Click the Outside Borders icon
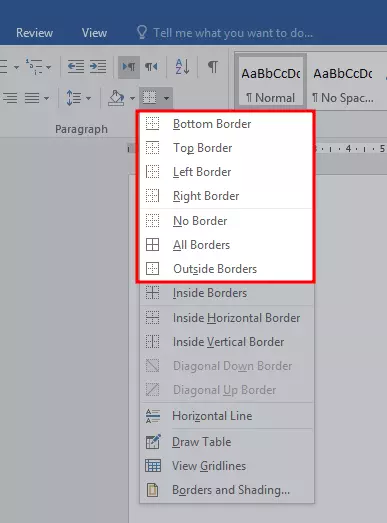Image resolution: width=387 pixels, height=523 pixels. [x=152, y=269]
